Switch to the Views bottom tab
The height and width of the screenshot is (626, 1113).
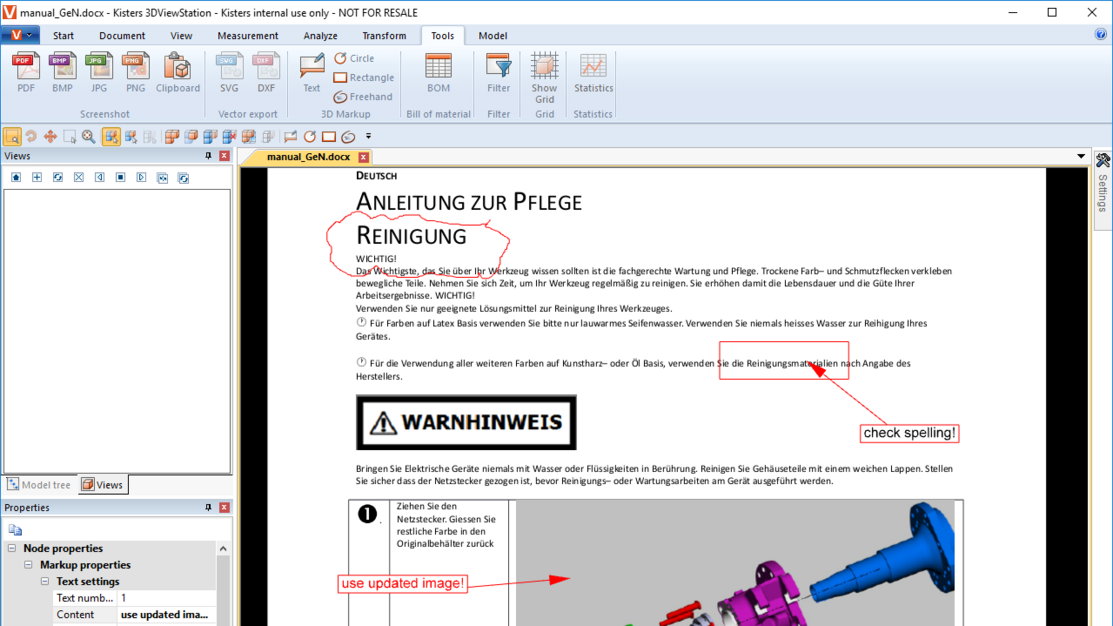102,485
